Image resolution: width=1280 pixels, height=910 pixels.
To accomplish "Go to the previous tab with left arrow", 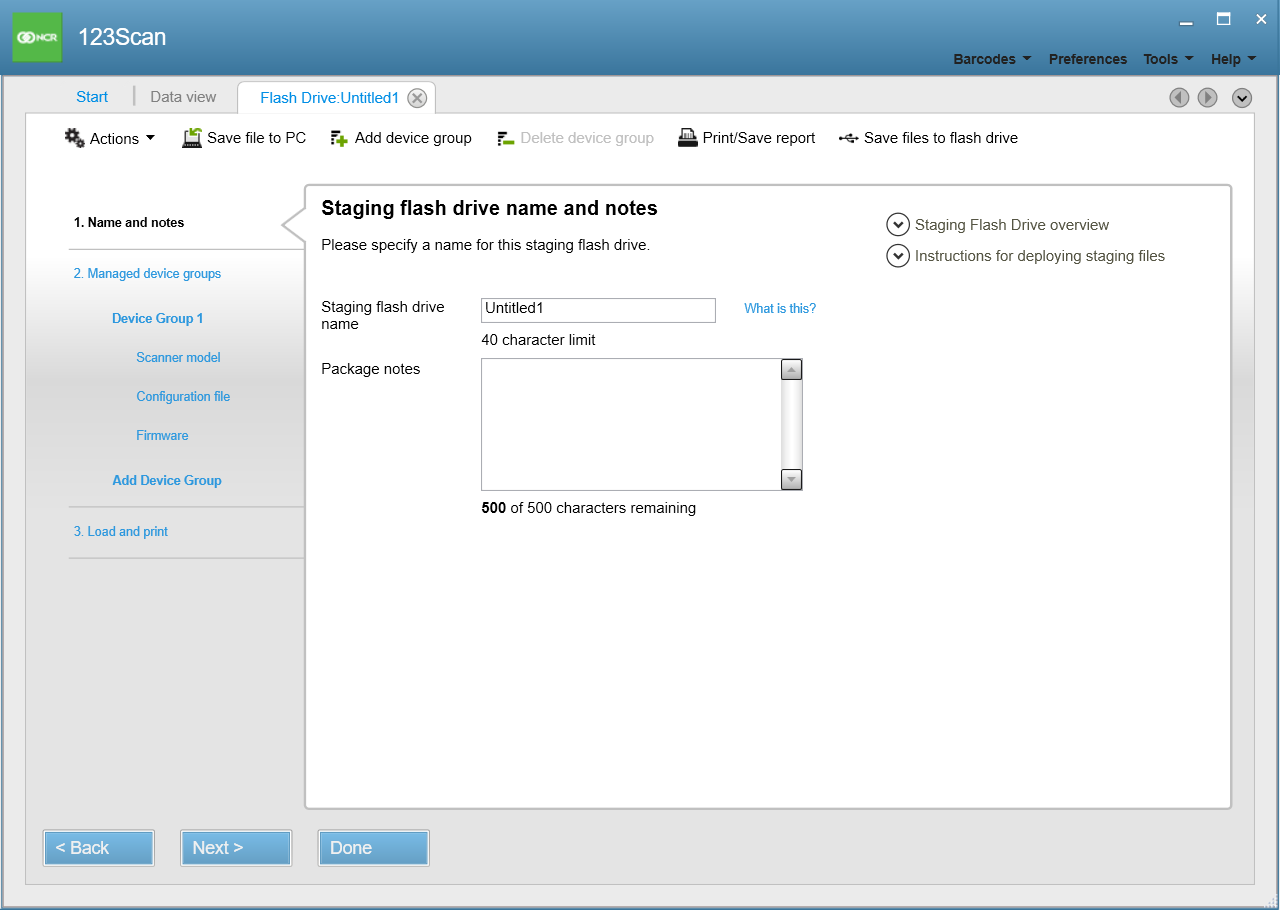I will [1179, 97].
